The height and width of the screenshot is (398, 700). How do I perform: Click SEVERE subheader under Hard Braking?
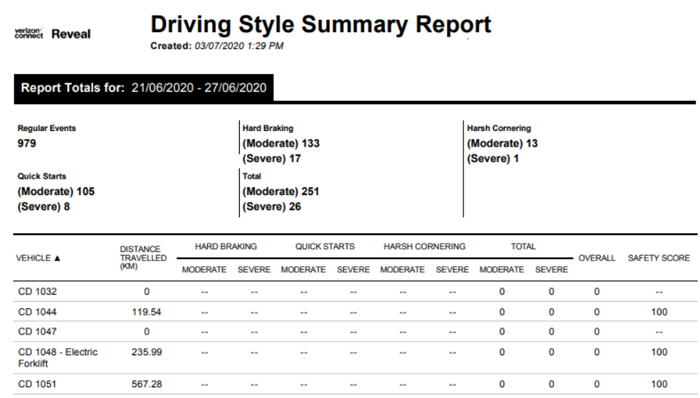pyautogui.click(x=254, y=270)
